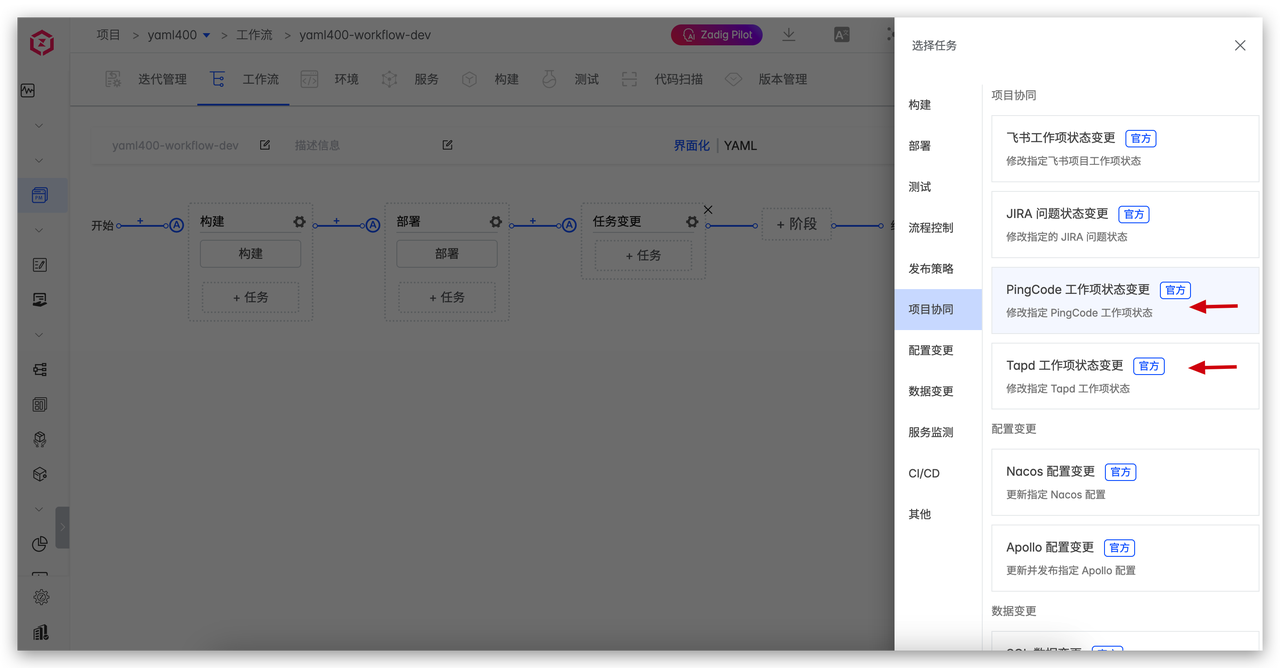
Task: Switch to the 版本管理 tab
Action: 766,79
